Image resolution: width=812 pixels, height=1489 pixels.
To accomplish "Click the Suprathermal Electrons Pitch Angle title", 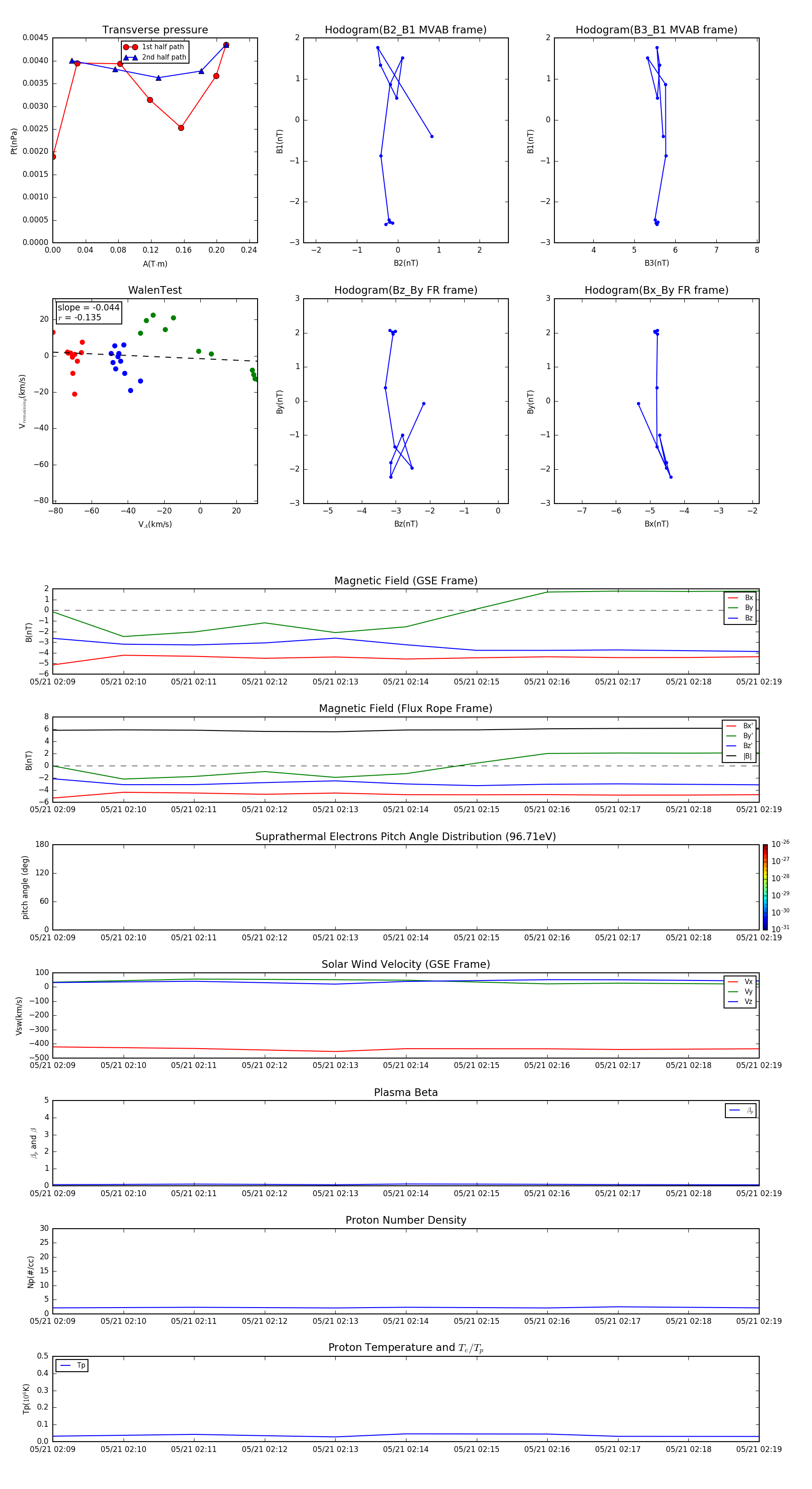I will 406,837.
